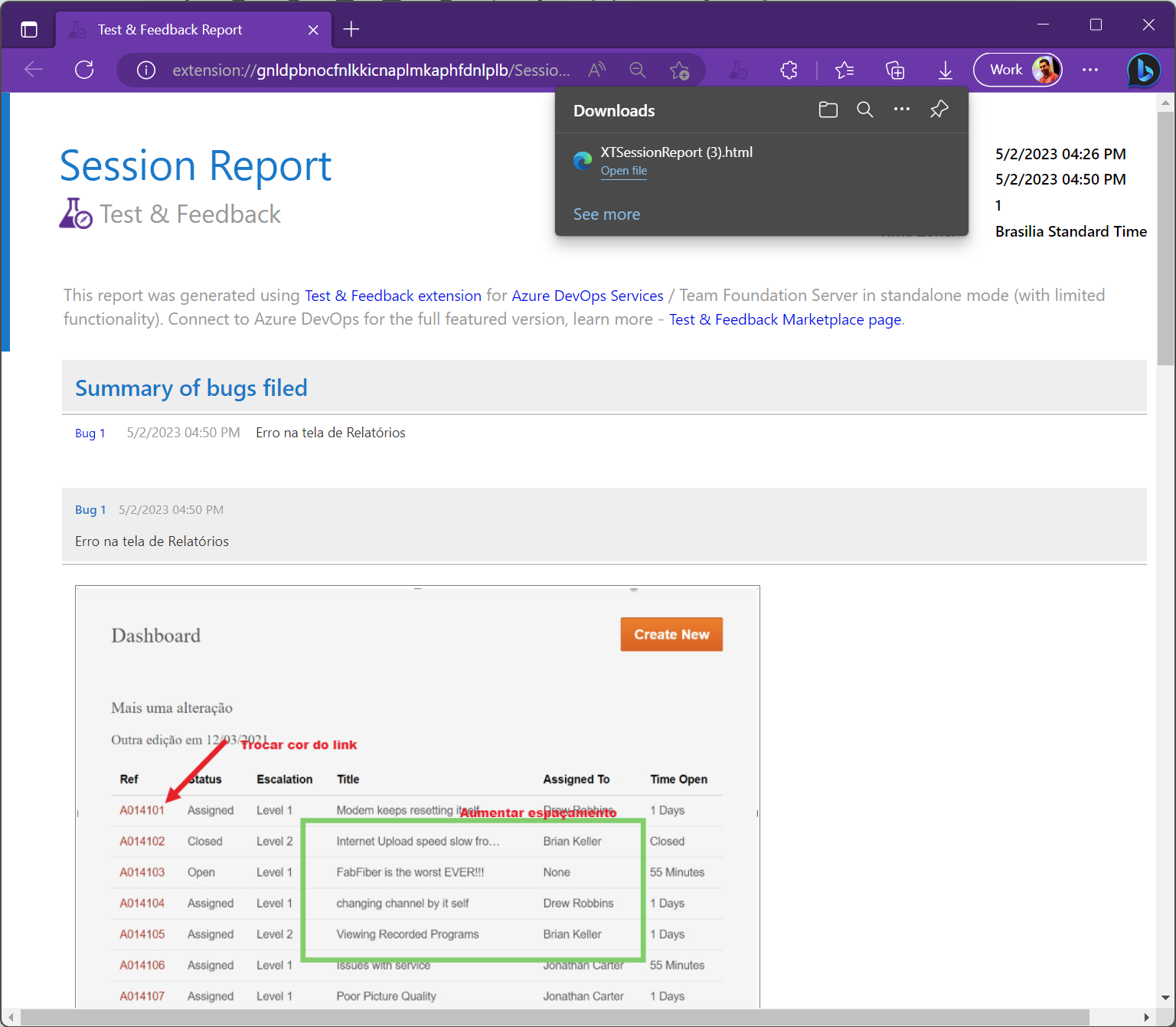This screenshot has width=1176, height=1027.
Task: Open downloads folder icon in Downloads panel
Action: [x=828, y=110]
